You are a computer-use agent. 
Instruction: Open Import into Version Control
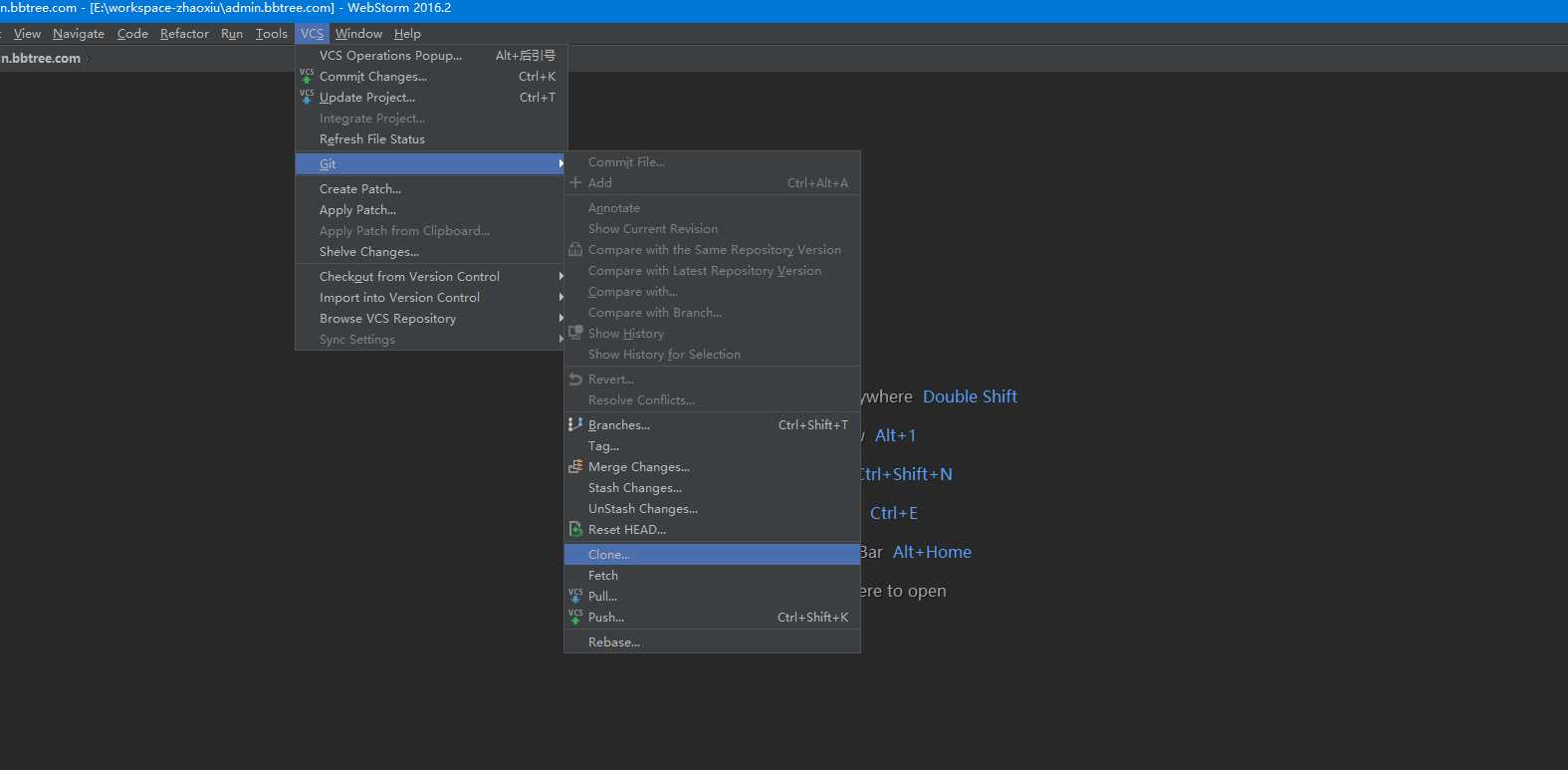(x=431, y=297)
